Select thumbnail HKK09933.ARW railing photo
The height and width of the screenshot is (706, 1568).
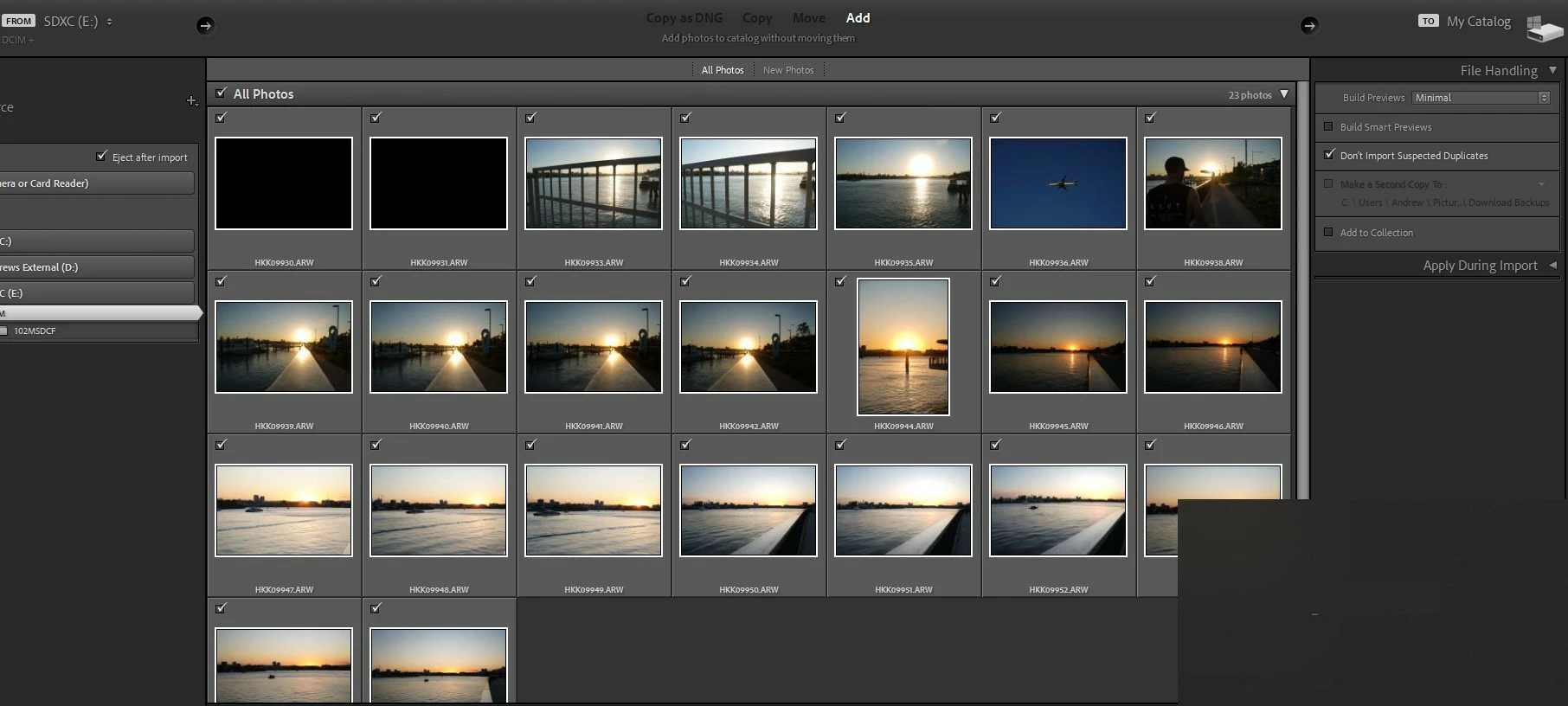[594, 183]
